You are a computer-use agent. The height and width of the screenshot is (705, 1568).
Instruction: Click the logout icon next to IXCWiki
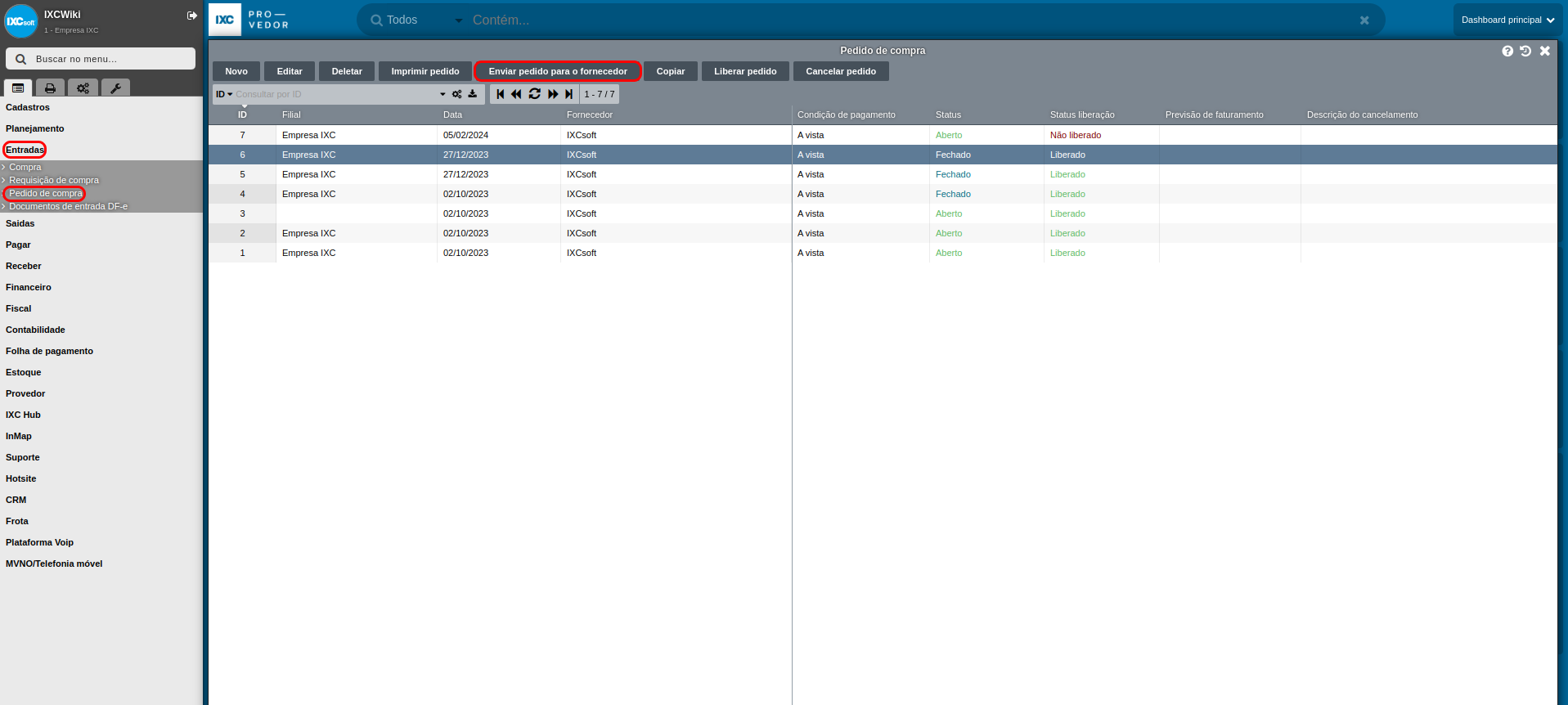tap(192, 16)
